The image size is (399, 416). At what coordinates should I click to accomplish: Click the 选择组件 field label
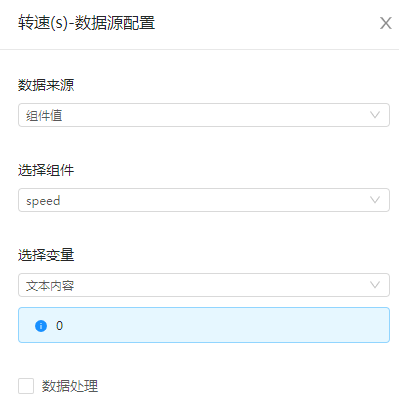point(46,170)
